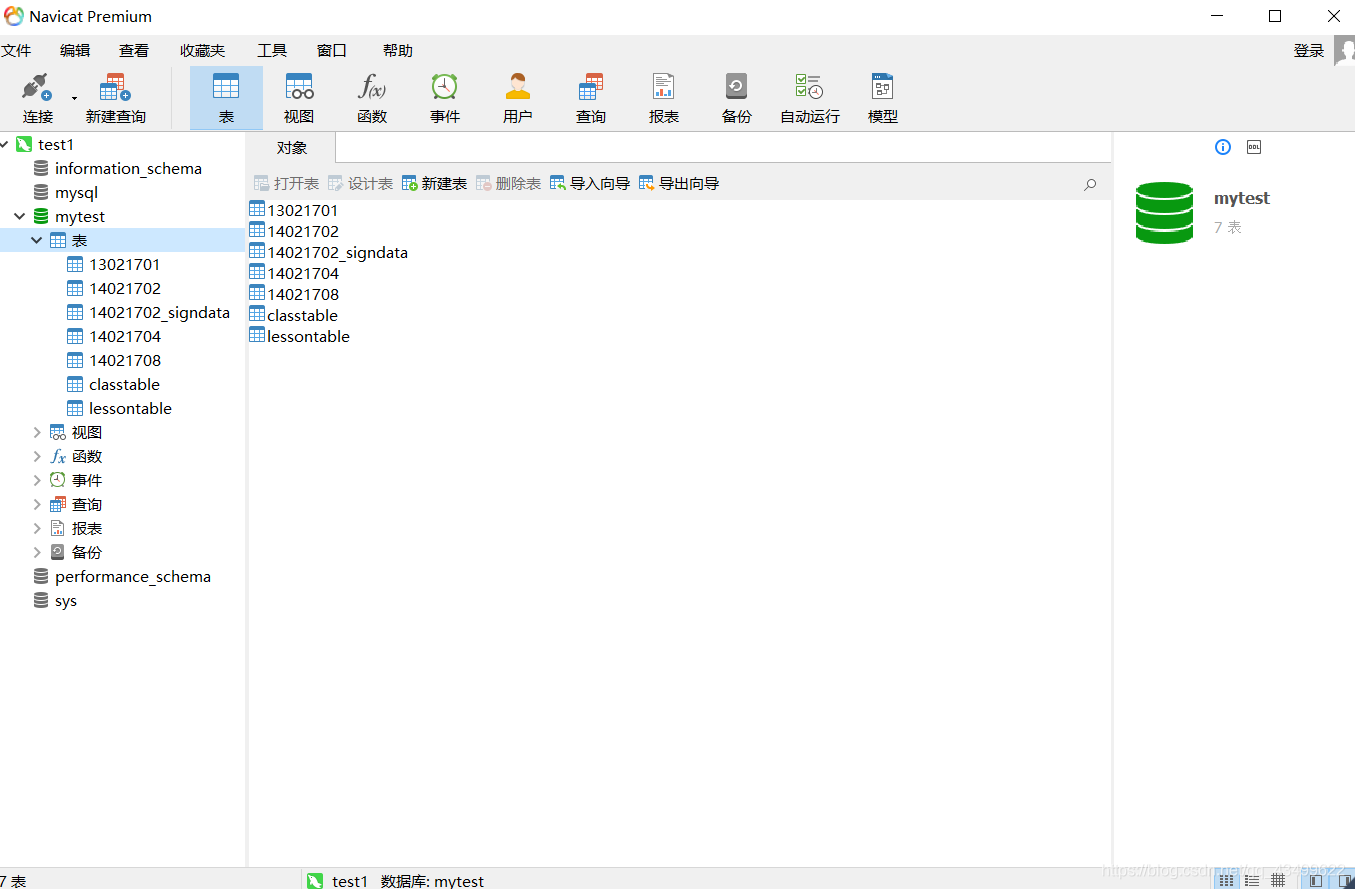1355x889 pixels.
Task: Click the 删除表 button
Action: [508, 184]
